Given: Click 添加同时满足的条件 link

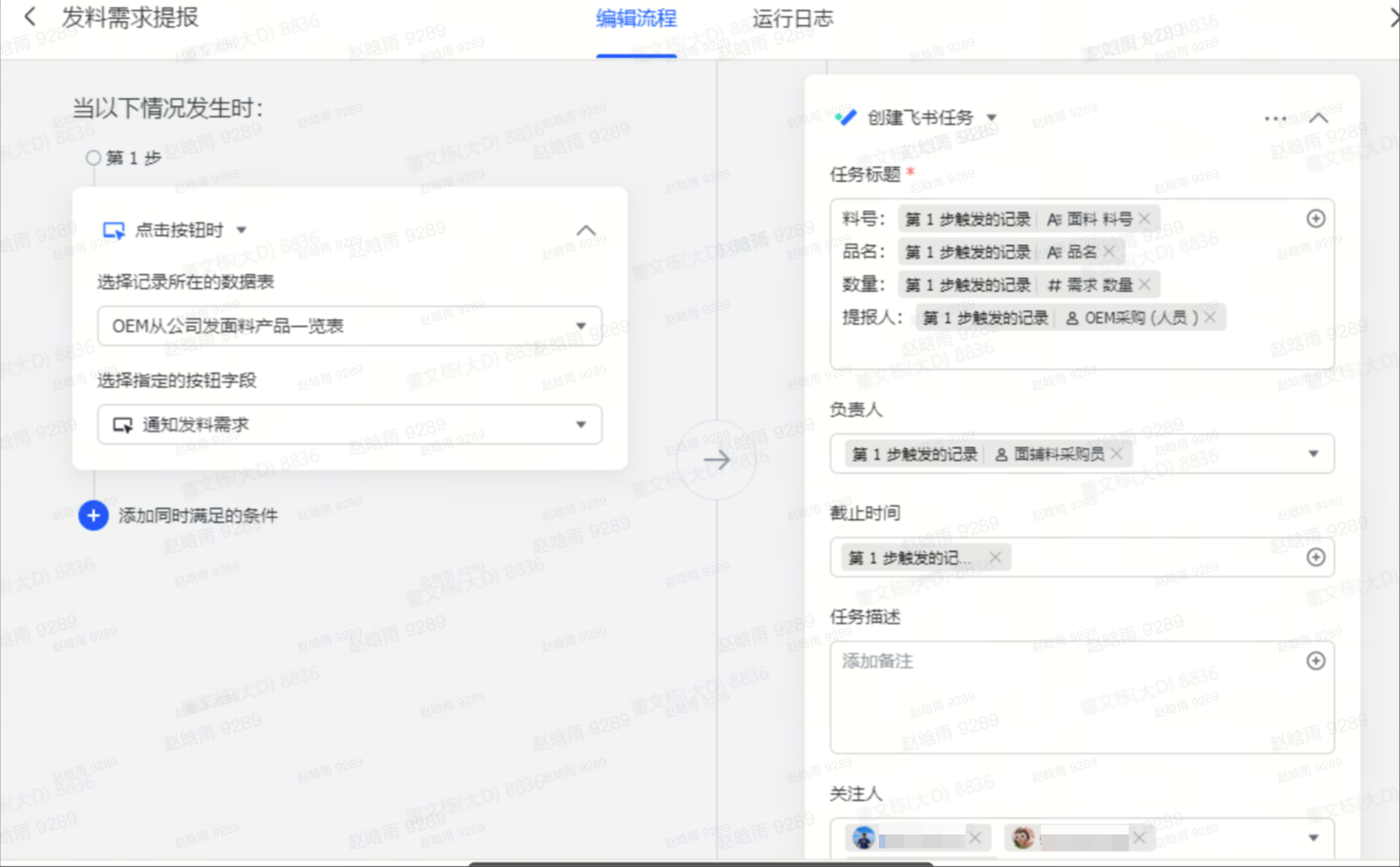Looking at the screenshot, I should pyautogui.click(x=198, y=516).
